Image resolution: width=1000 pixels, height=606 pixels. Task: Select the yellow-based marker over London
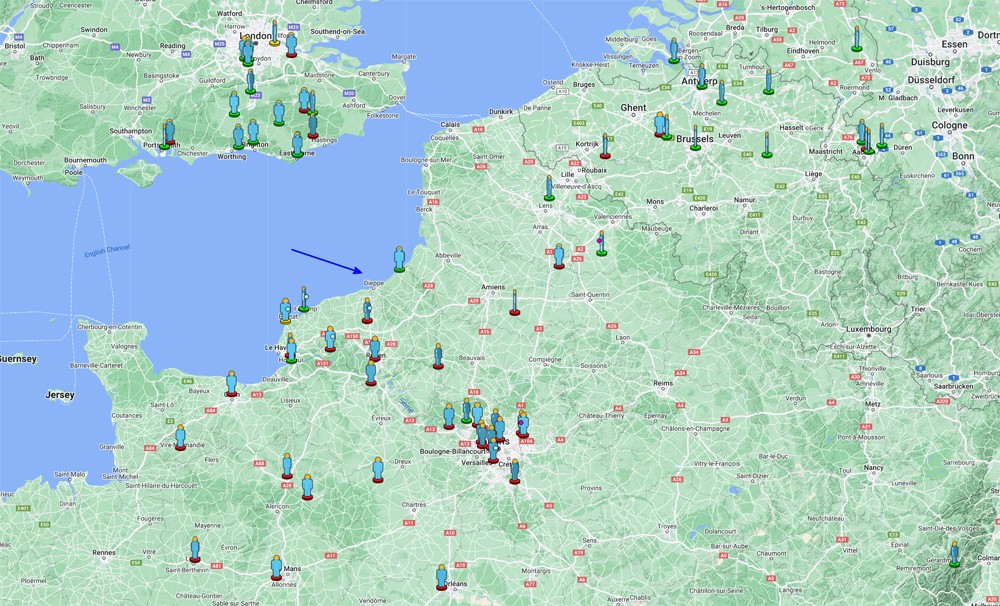coord(275,33)
